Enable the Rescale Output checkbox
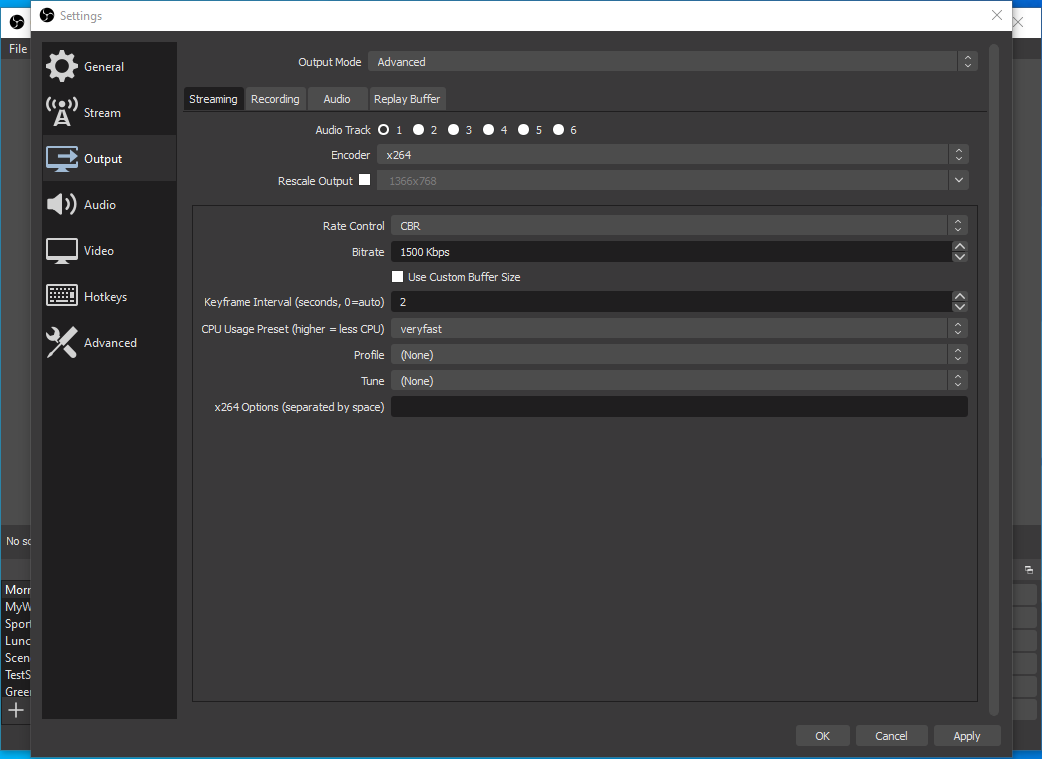This screenshot has height=759, width=1042. (x=364, y=180)
